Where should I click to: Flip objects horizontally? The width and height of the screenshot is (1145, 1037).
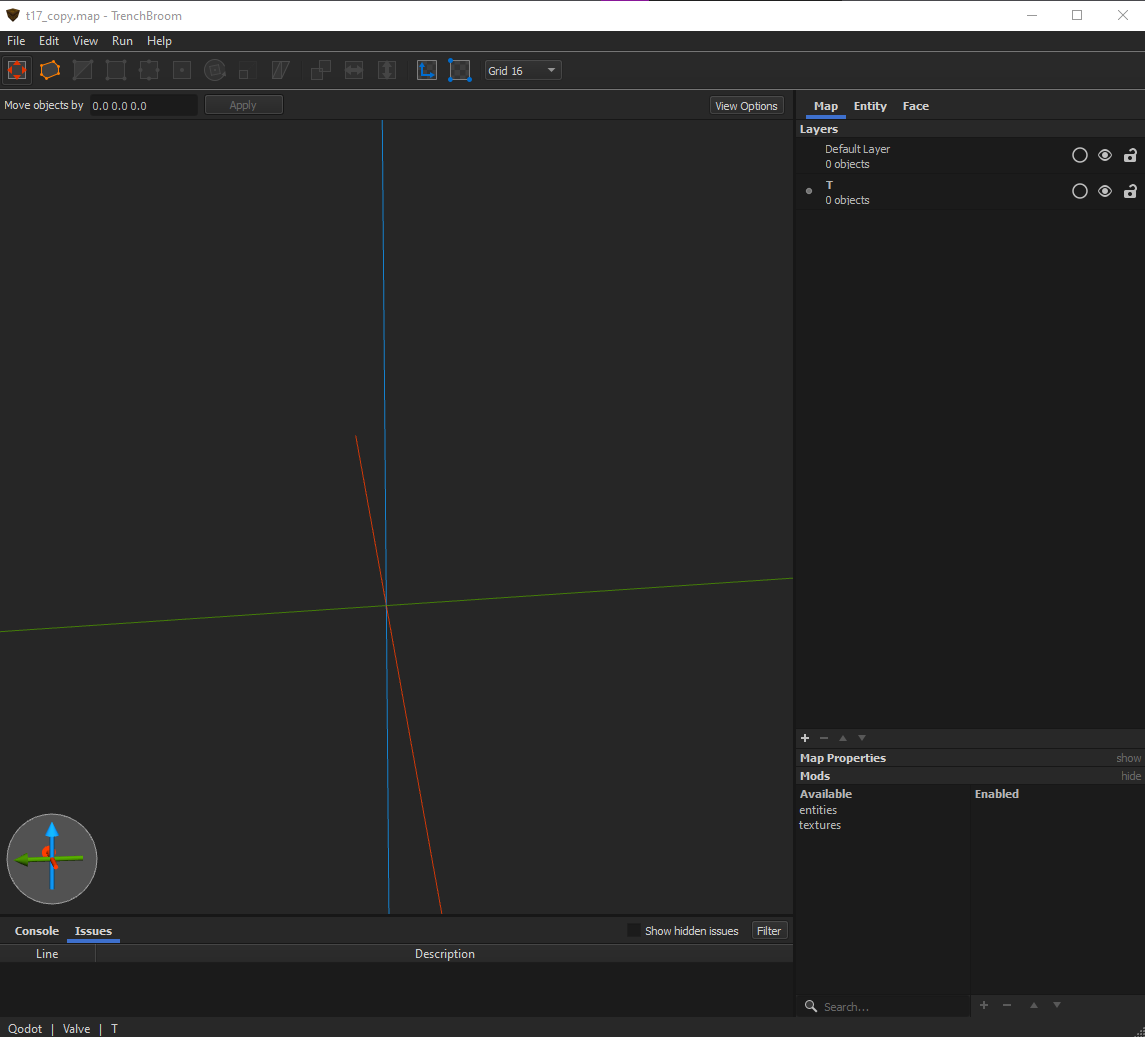(x=354, y=70)
